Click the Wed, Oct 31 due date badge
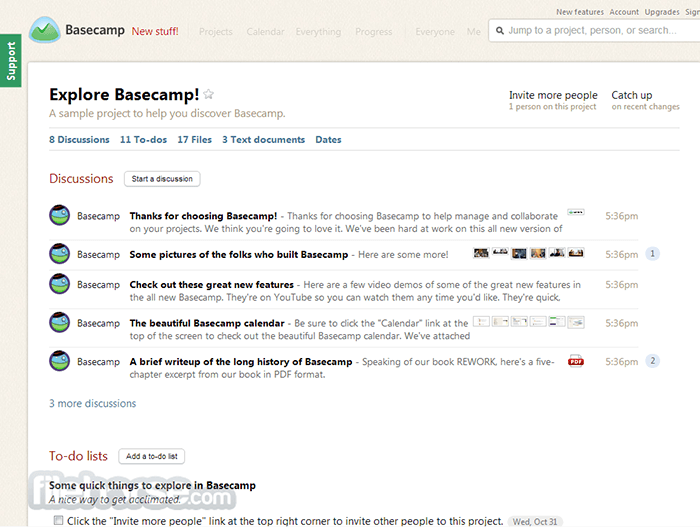 pos(535,521)
